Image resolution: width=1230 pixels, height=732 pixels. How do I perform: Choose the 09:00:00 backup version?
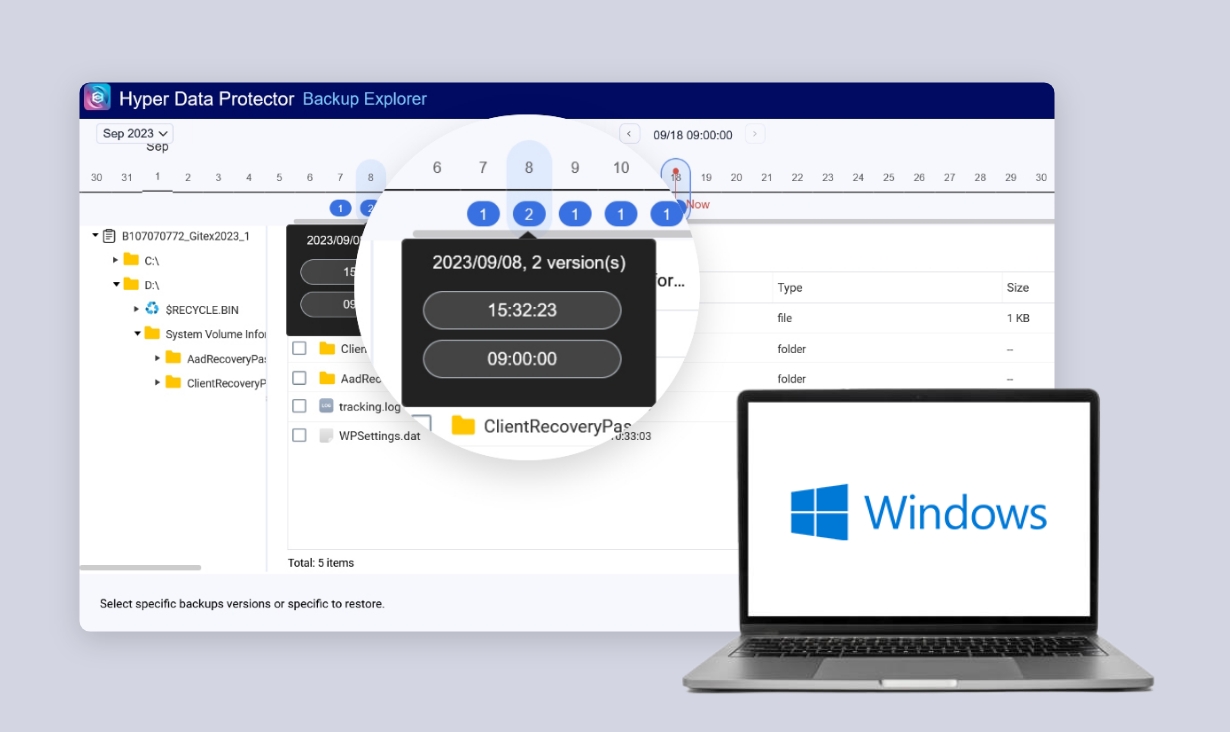(x=522, y=359)
